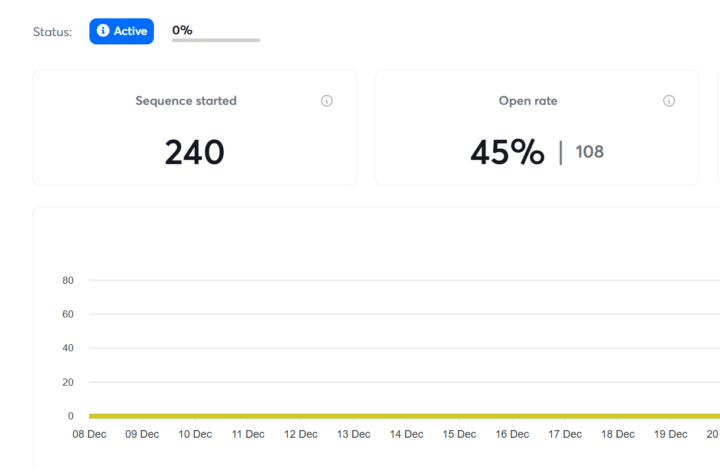The height and width of the screenshot is (468, 720).
Task: Click the 45% open rate value
Action: click(507, 152)
